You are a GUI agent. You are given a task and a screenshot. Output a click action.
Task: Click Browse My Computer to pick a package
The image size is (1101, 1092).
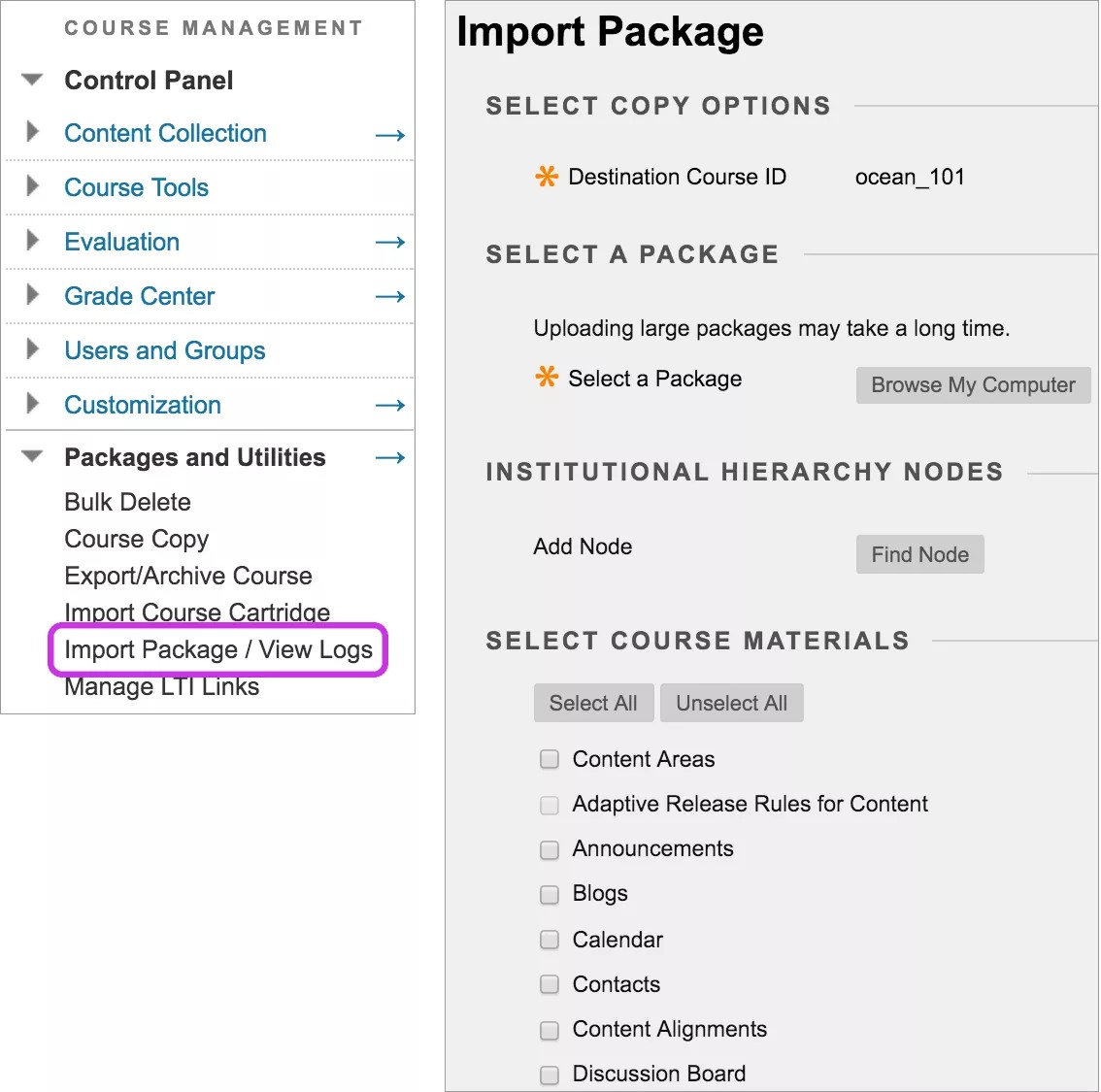click(x=972, y=384)
